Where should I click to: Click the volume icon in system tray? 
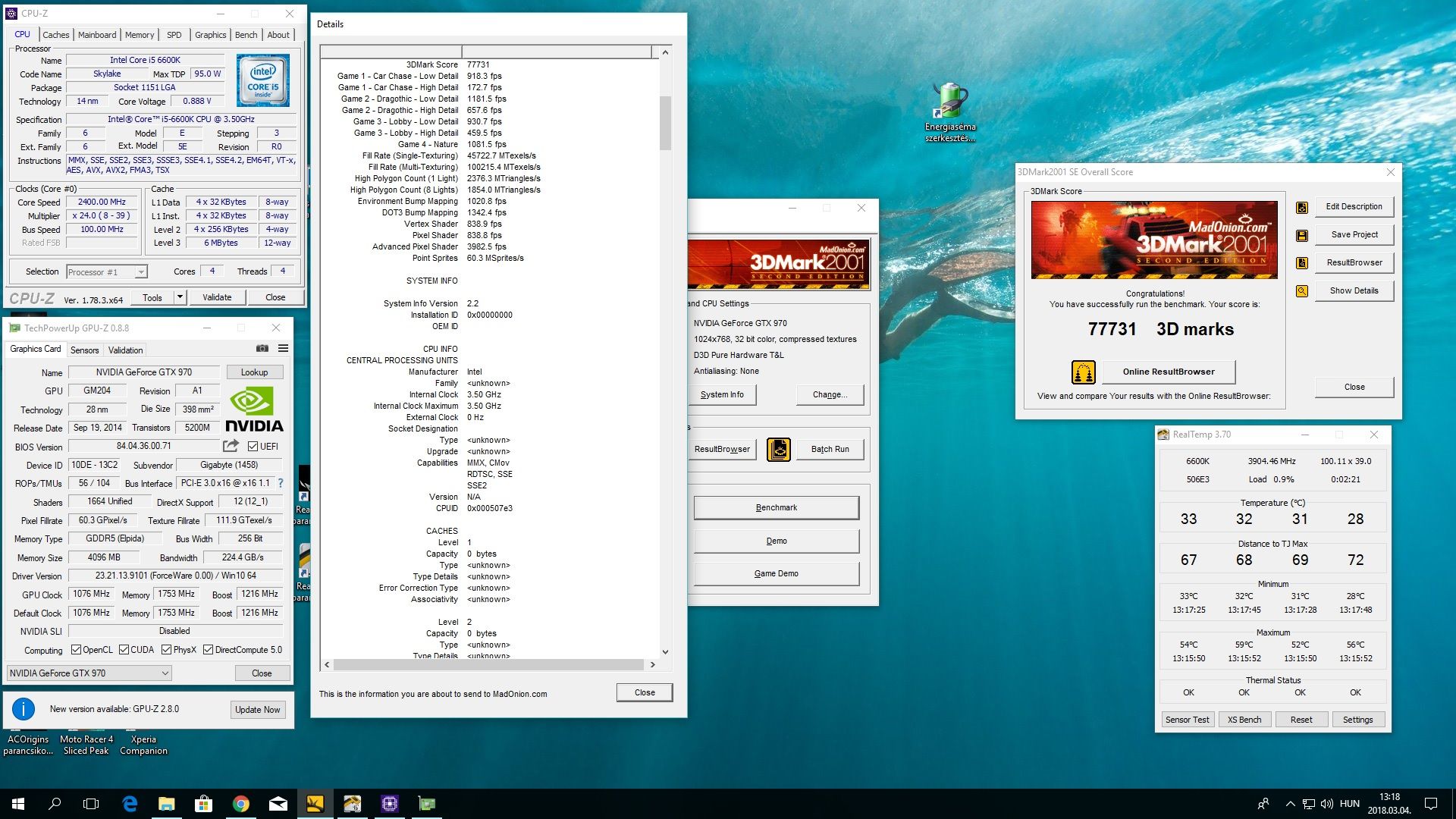click(x=1327, y=804)
